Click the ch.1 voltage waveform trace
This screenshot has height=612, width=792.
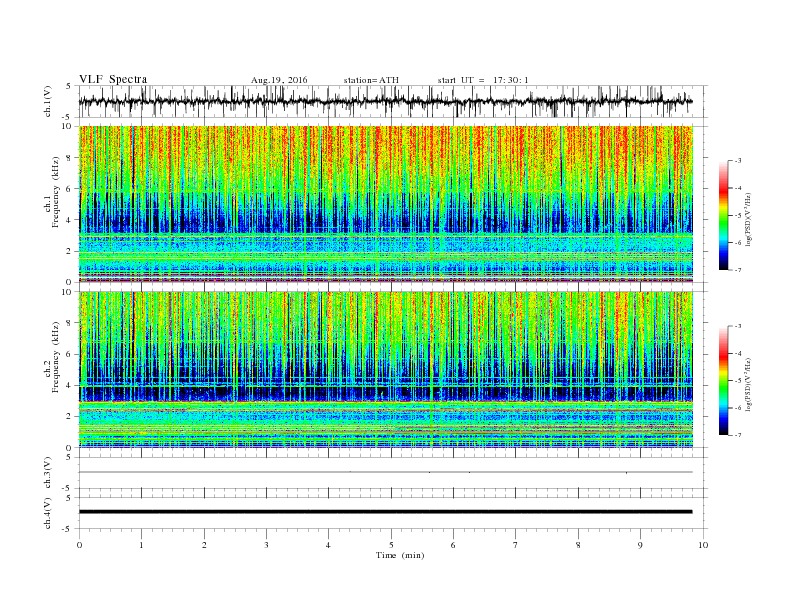tap(386, 101)
